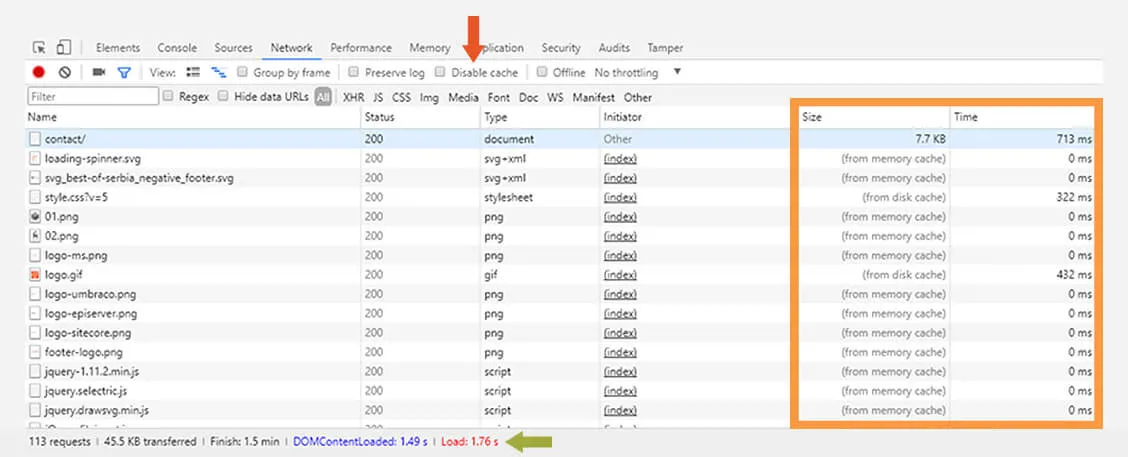
Task: Click the file icon of footer-logo.png
Action: click(x=35, y=353)
